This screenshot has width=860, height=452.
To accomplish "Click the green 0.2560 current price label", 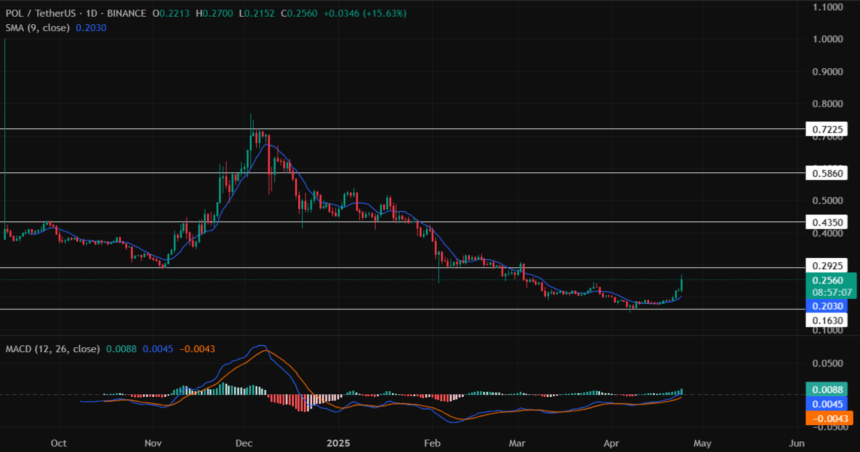I will (x=826, y=282).
